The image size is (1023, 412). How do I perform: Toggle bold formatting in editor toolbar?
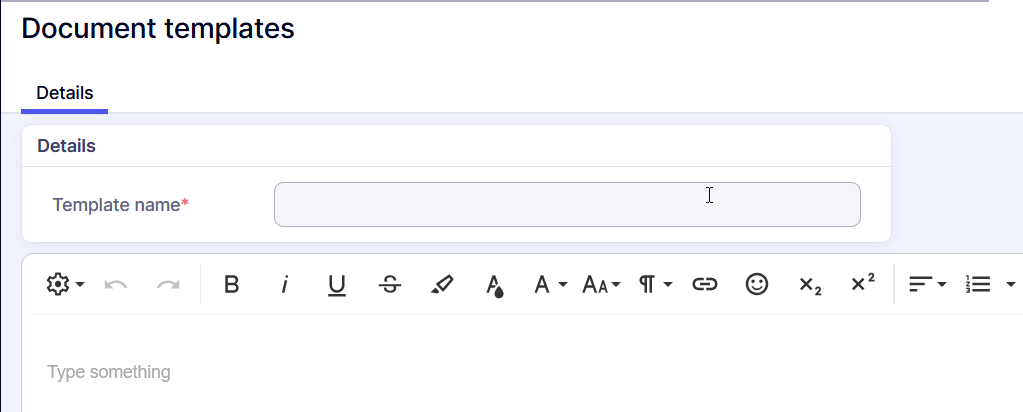click(232, 285)
